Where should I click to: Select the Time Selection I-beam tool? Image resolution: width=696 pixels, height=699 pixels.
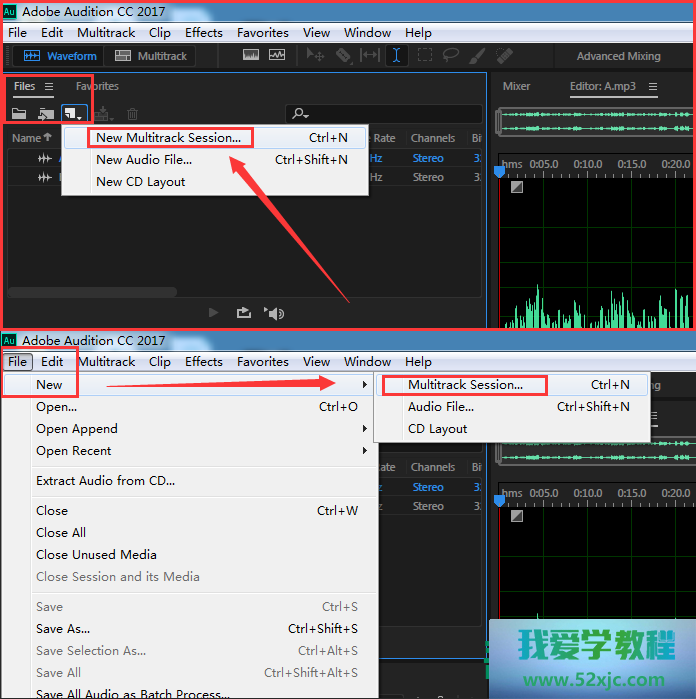tap(396, 56)
